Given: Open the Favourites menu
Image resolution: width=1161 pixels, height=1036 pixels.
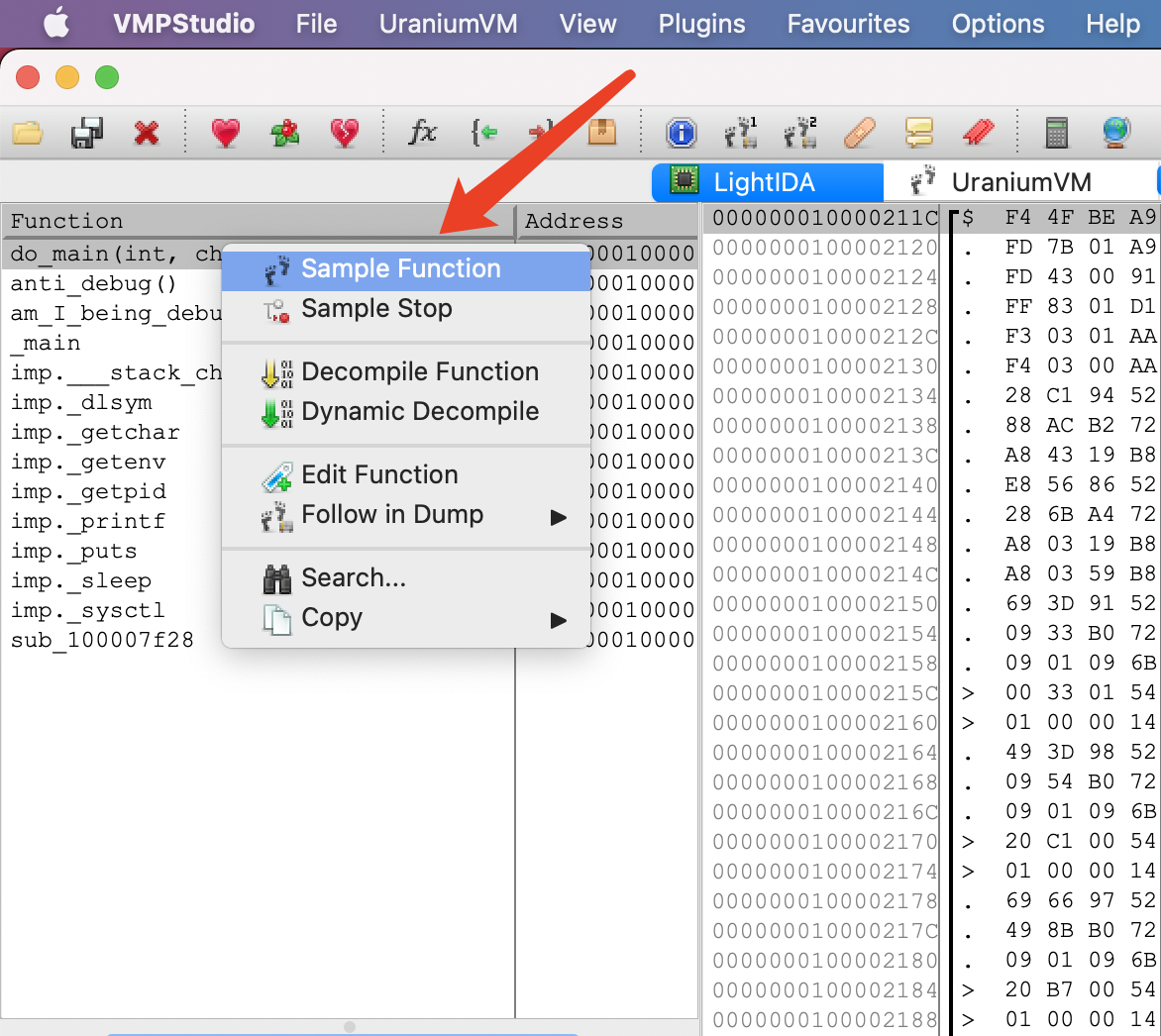Looking at the screenshot, I should 848,24.
